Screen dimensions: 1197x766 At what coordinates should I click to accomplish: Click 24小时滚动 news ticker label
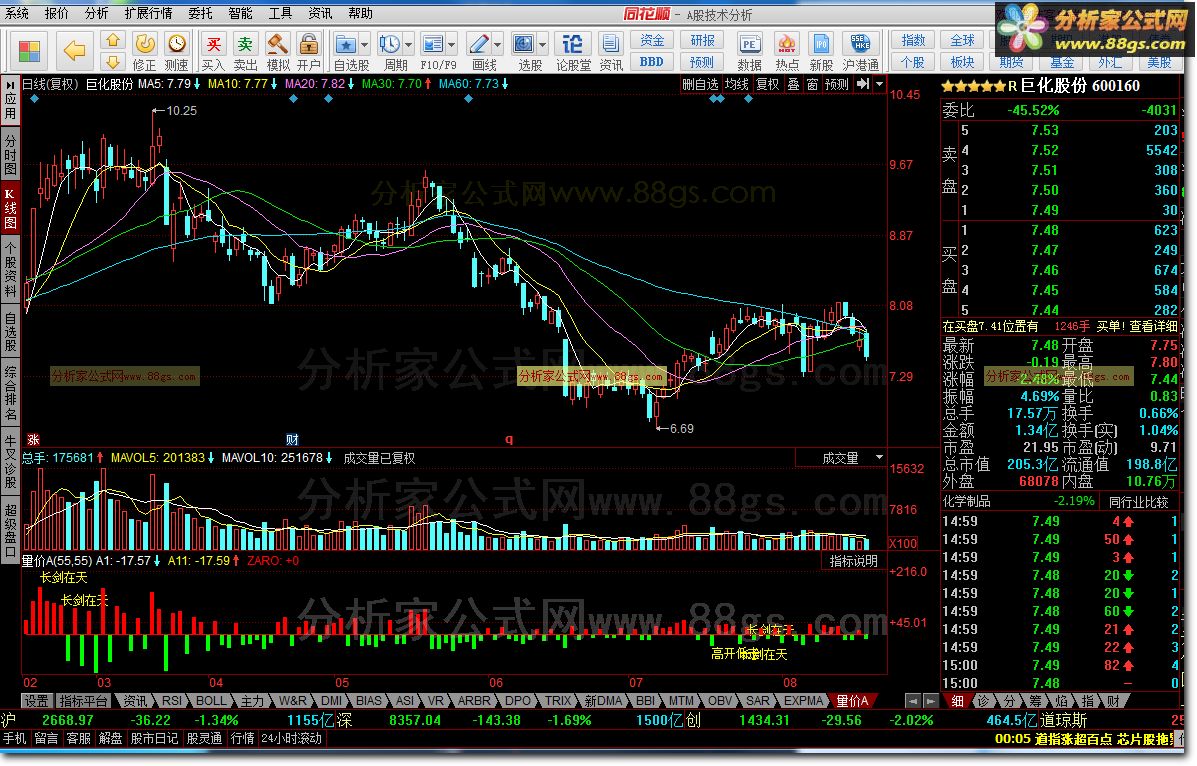[292, 739]
